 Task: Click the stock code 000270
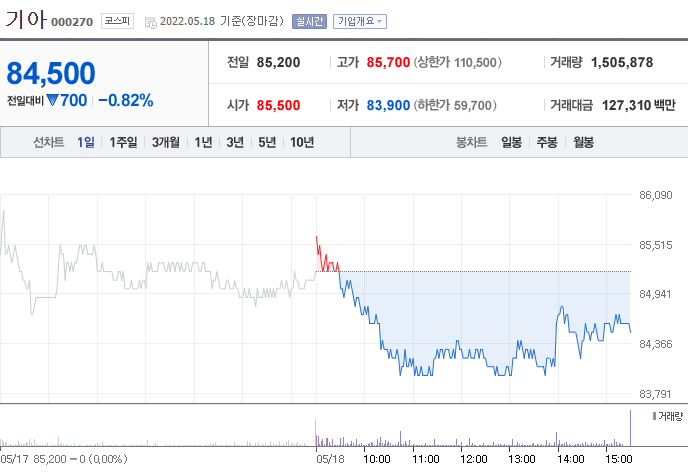72,22
